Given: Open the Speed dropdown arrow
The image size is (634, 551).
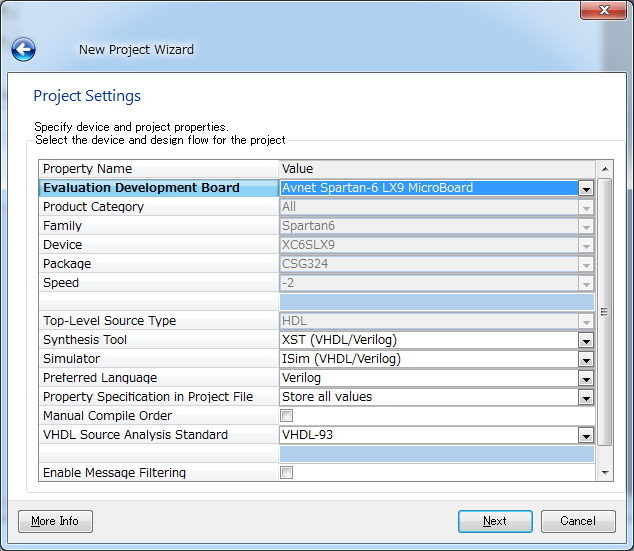Looking at the screenshot, I should [x=586, y=283].
